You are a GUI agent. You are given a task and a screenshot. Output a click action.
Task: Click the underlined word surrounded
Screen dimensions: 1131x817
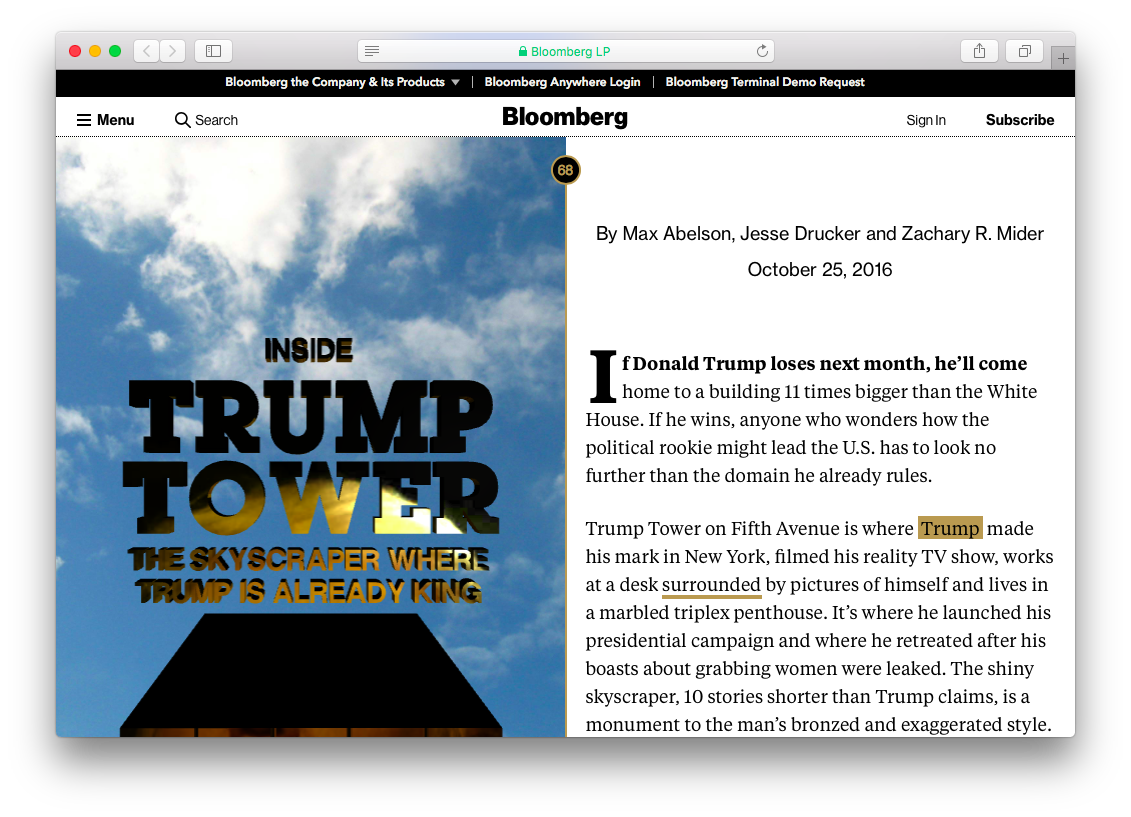pos(711,585)
